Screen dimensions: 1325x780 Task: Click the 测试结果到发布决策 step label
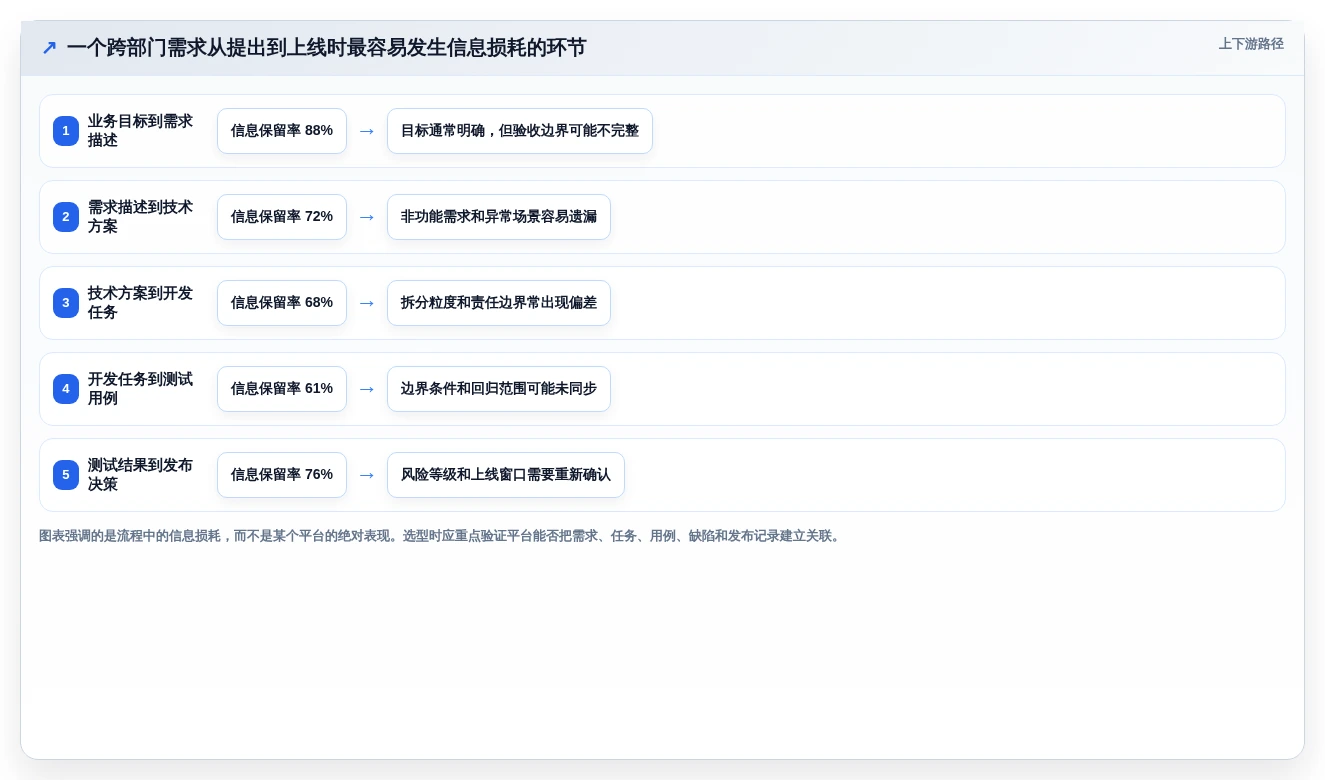tap(140, 475)
